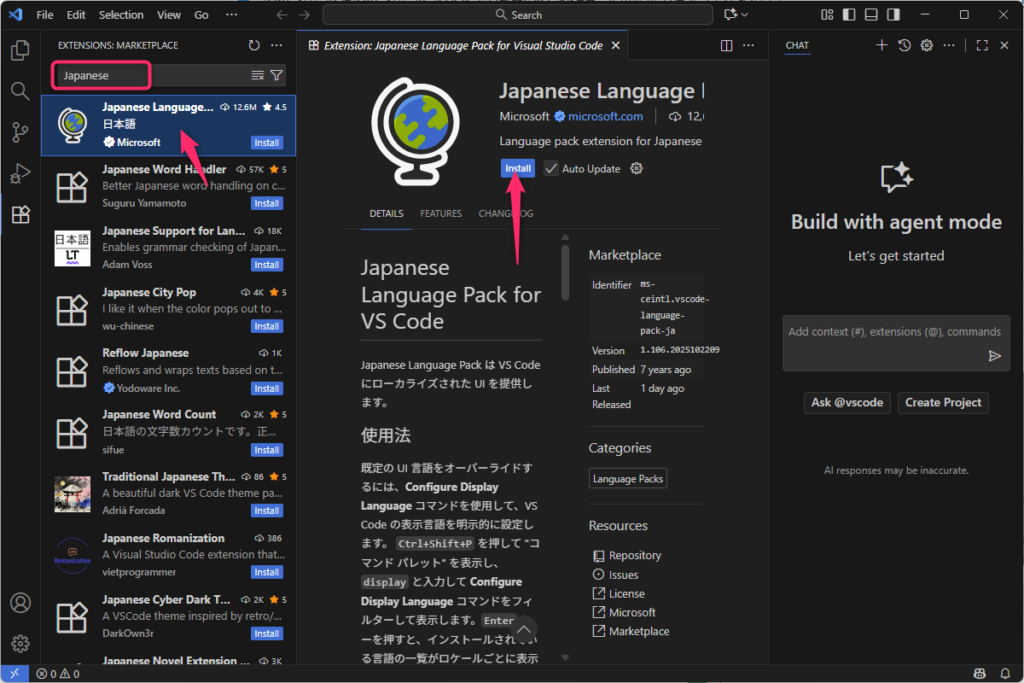The image size is (1024, 683).
Task: Open the split editor right icon
Action: tap(727, 45)
